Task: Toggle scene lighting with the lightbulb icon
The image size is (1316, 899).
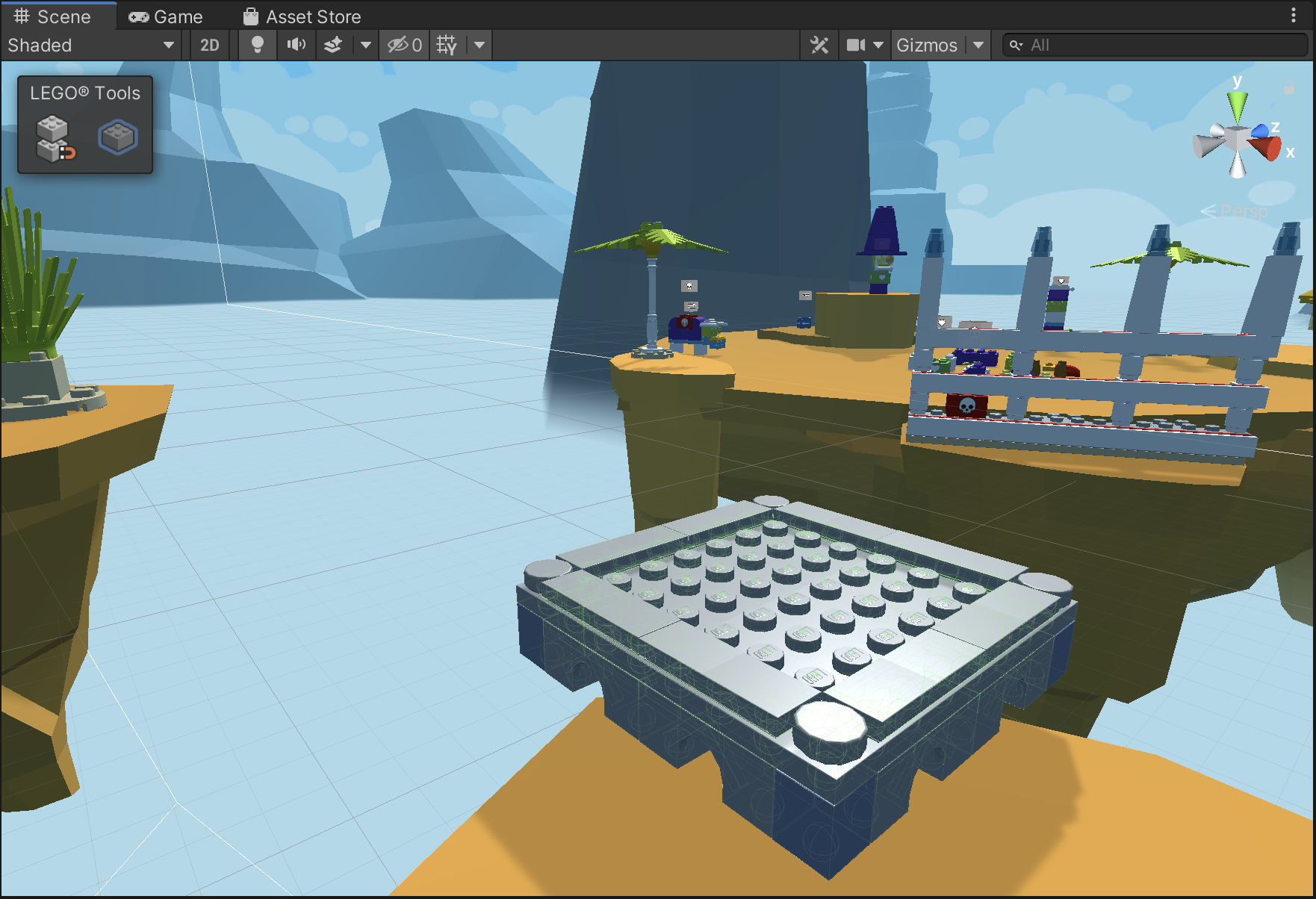Action: click(x=258, y=46)
